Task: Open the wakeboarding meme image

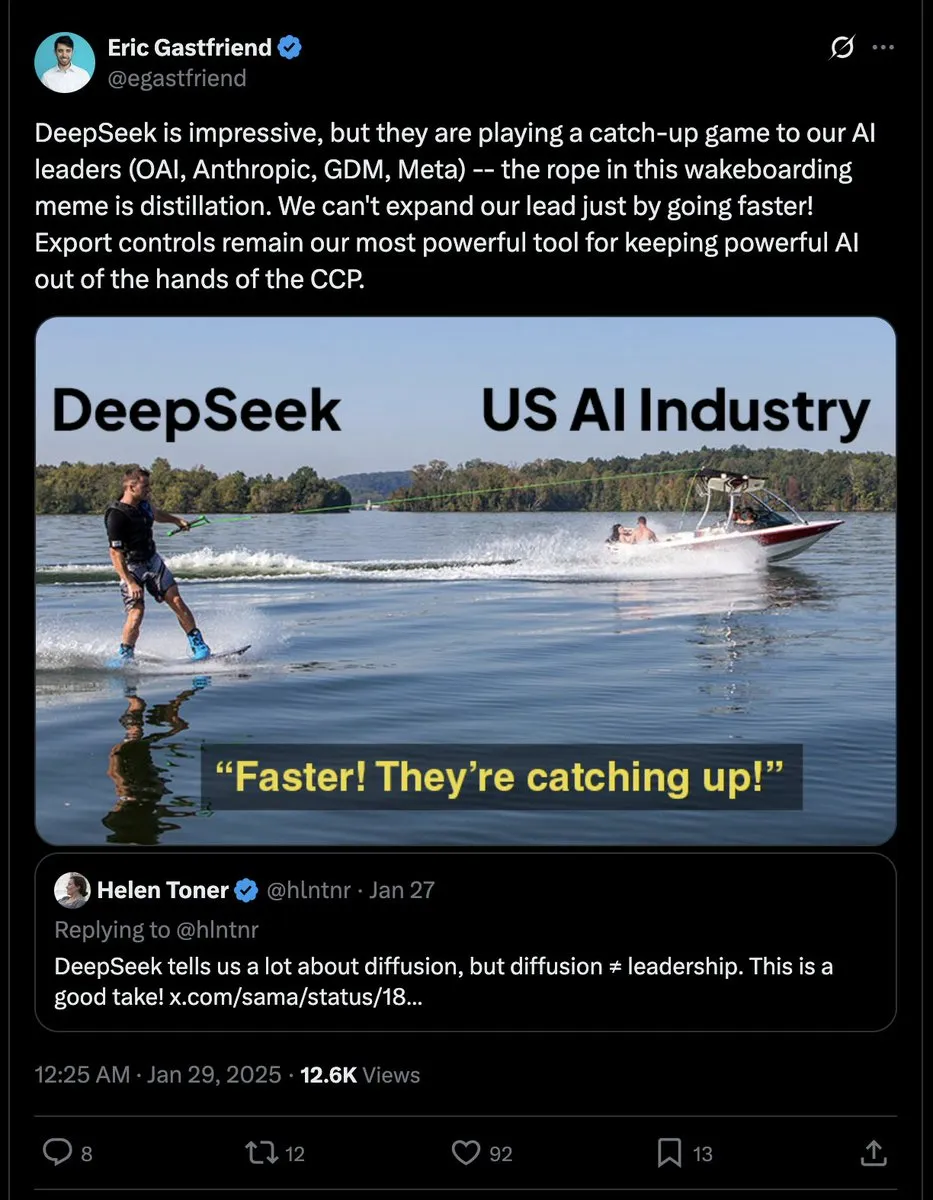Action: (x=466, y=581)
